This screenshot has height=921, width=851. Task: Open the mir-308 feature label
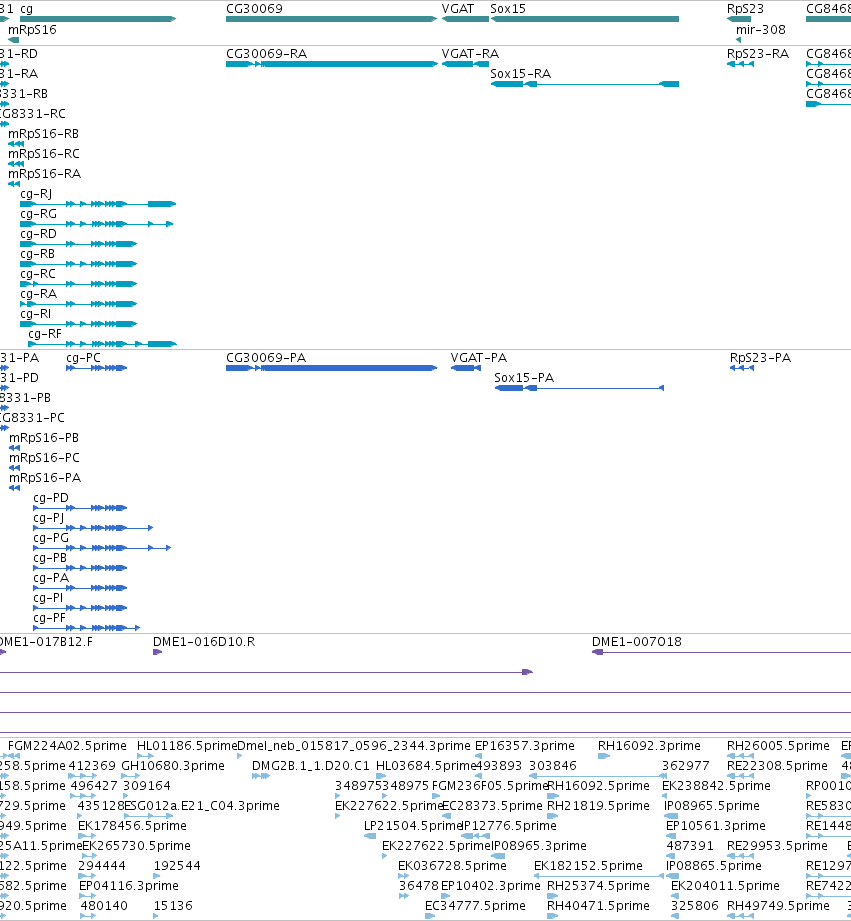click(x=761, y=30)
